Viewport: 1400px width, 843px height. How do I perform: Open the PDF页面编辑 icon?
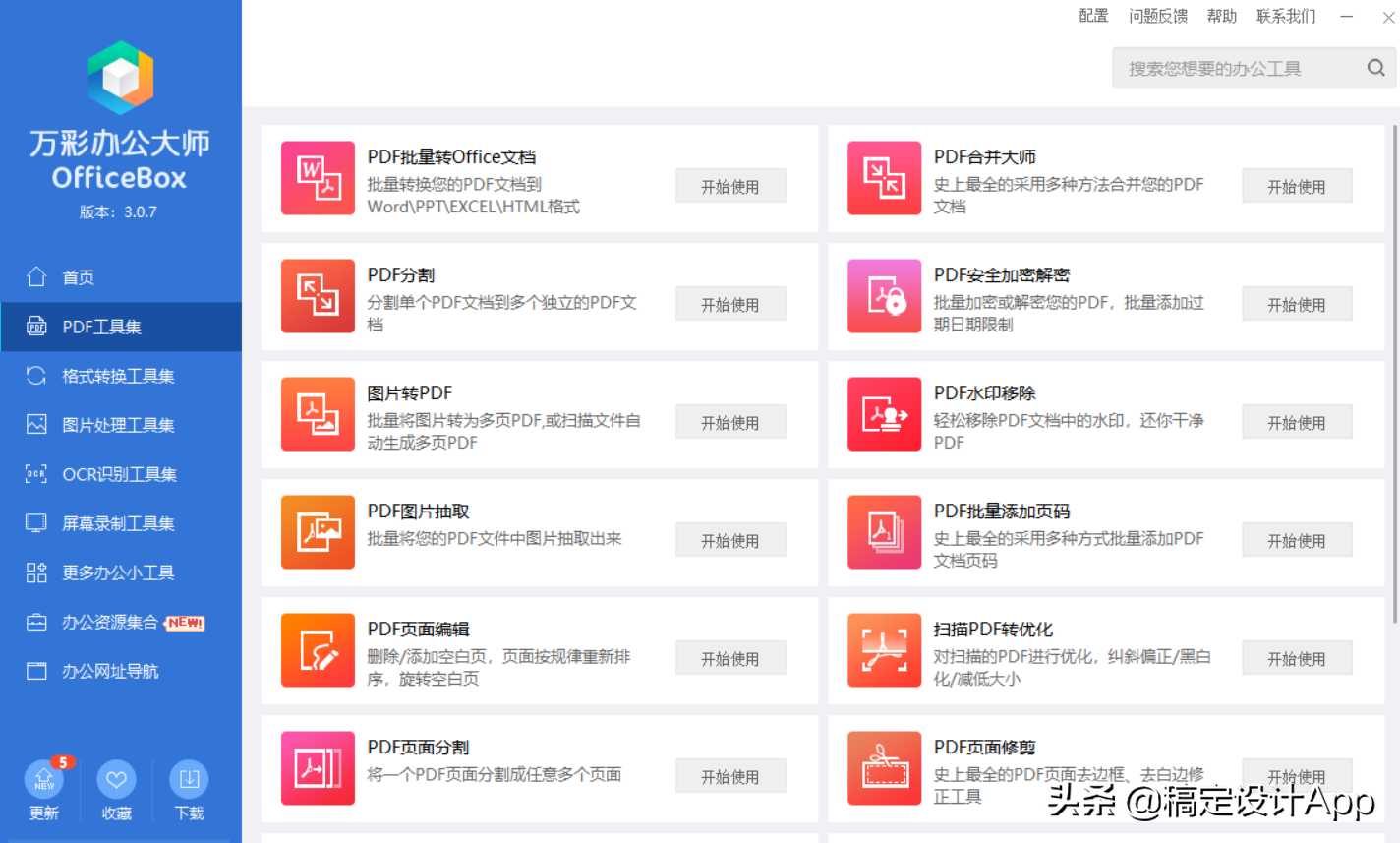point(318,650)
